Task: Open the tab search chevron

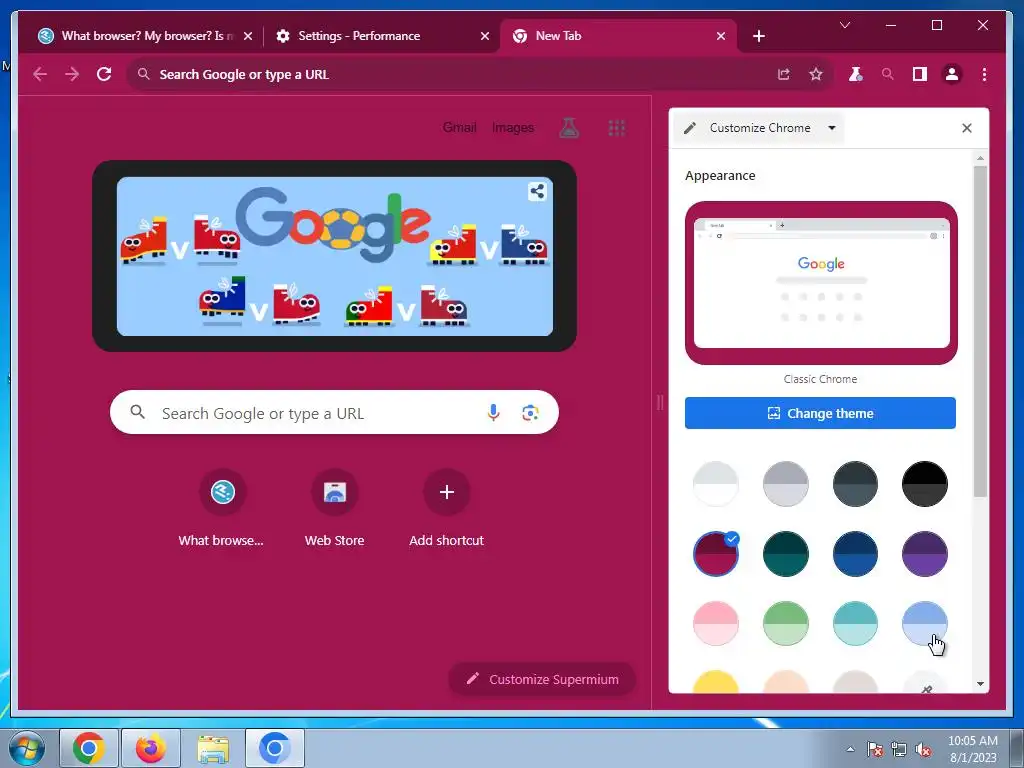Action: tap(844, 25)
